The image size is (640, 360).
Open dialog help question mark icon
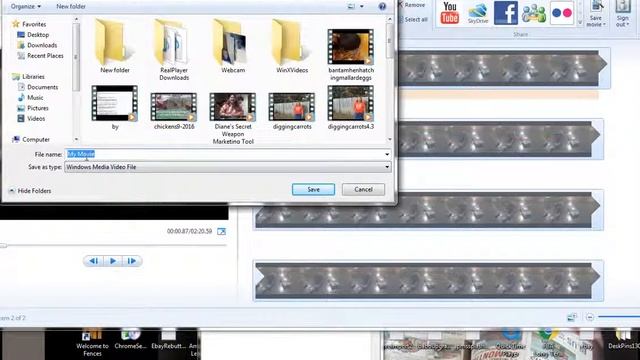(x=382, y=6)
